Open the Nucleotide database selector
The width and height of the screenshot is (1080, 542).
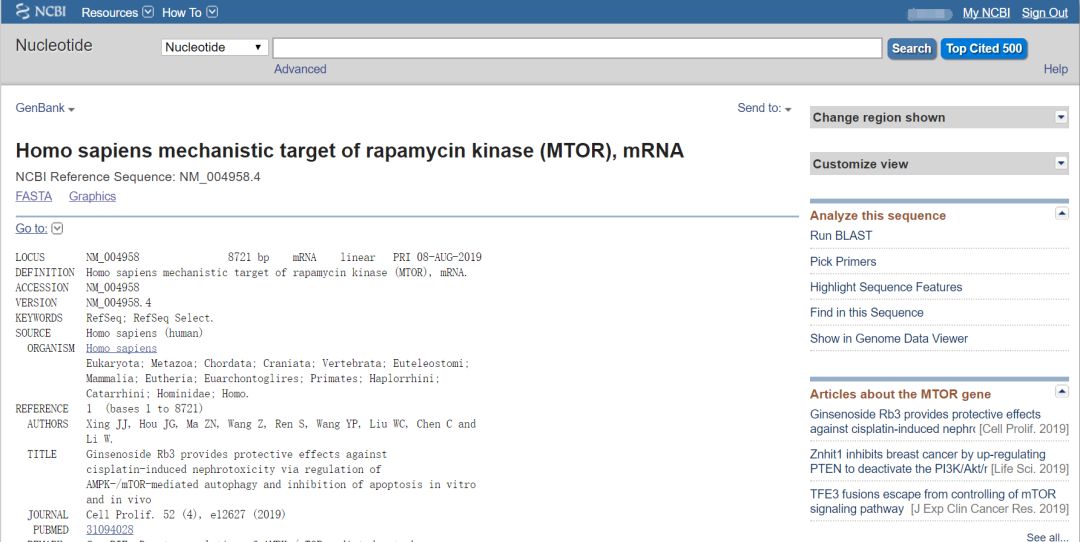click(x=214, y=48)
